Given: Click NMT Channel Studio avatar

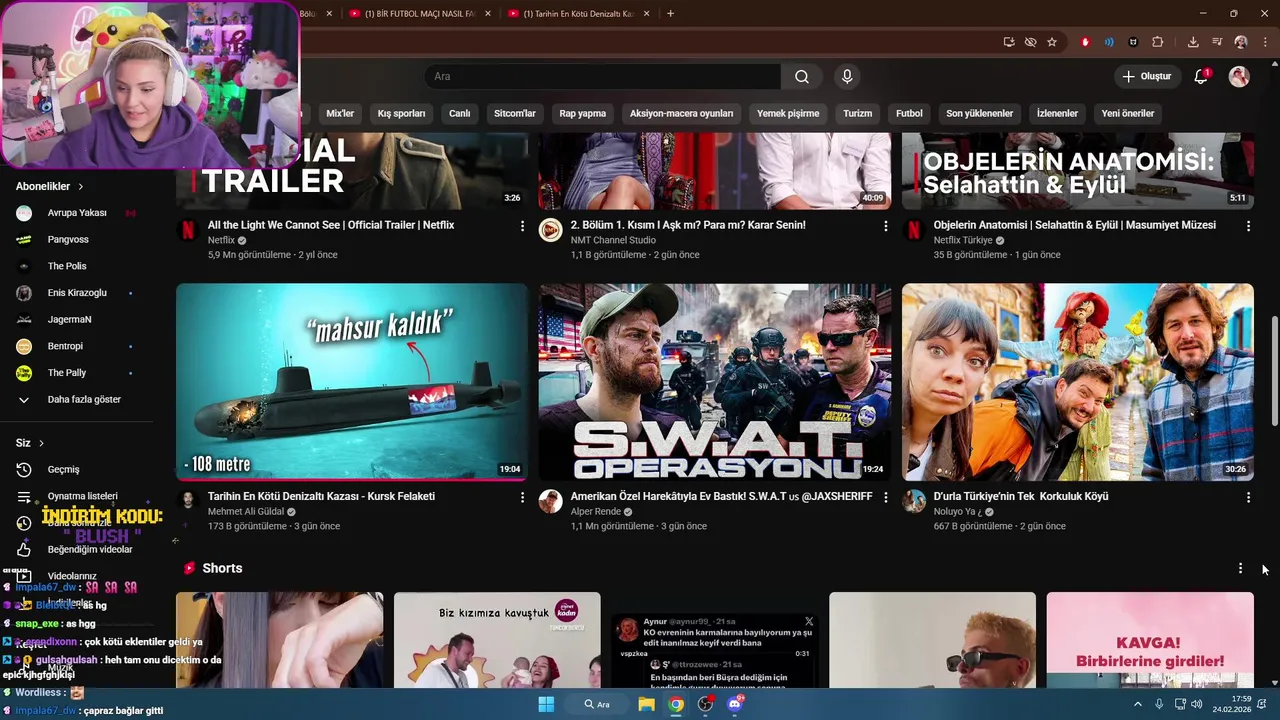Looking at the screenshot, I should click(550, 230).
